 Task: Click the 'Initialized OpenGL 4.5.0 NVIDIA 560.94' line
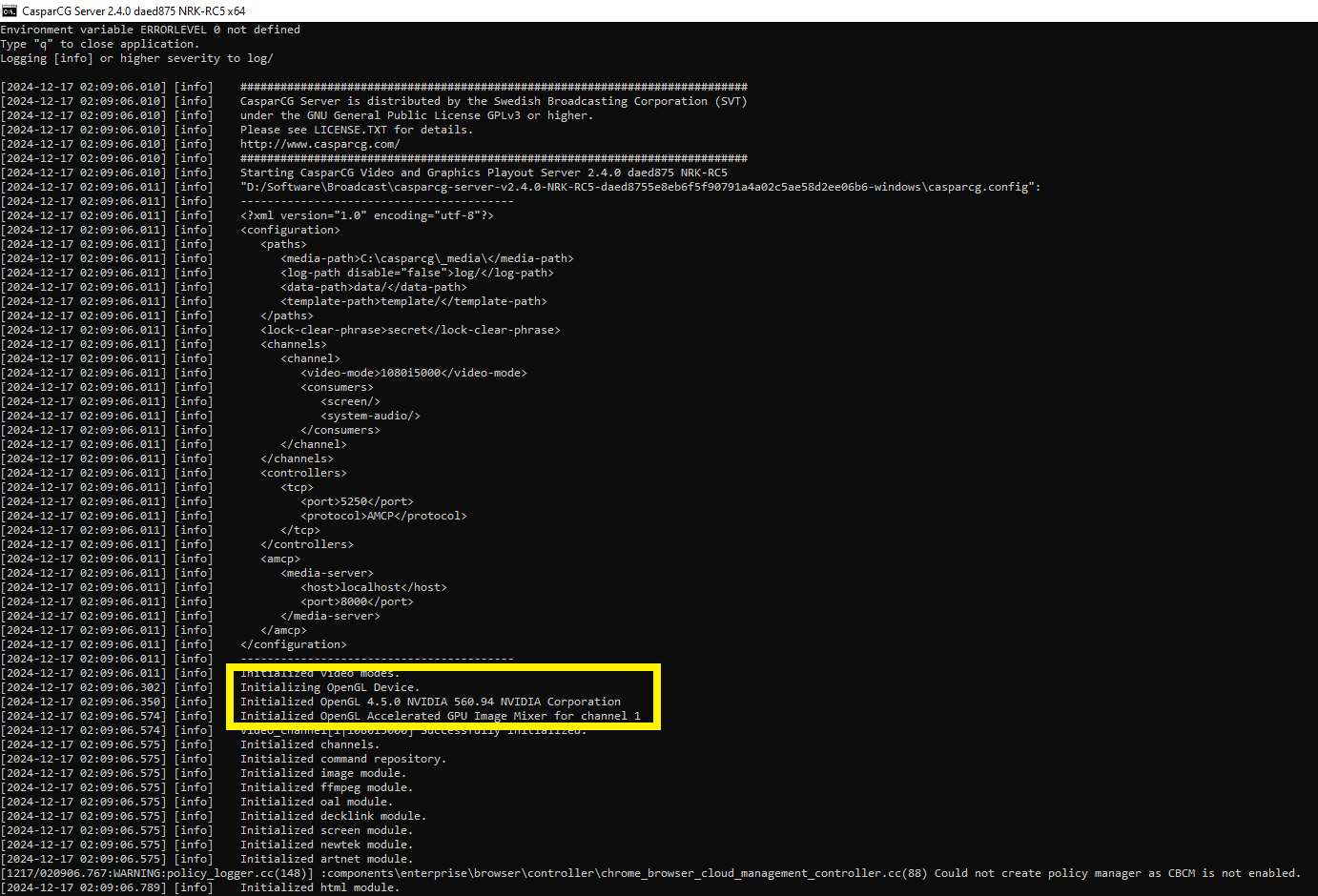(430, 702)
